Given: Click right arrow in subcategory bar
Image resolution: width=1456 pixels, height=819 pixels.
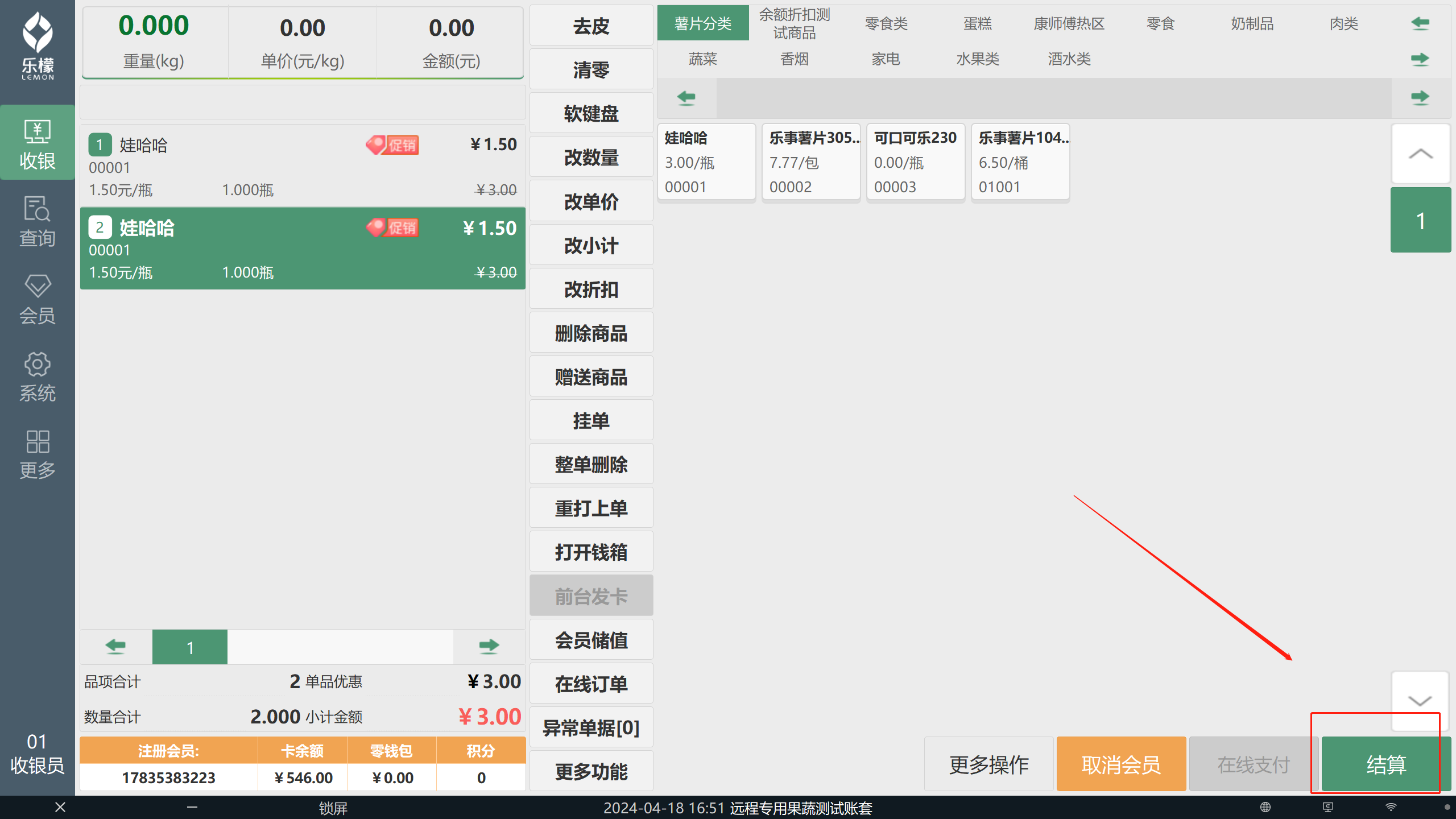Looking at the screenshot, I should pyautogui.click(x=1420, y=98).
